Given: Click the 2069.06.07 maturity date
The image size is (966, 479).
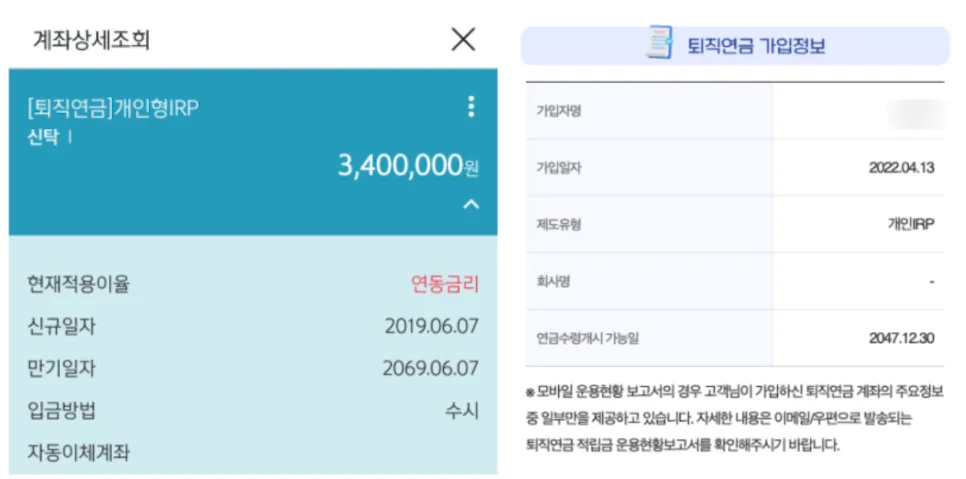Looking at the screenshot, I should (431, 368).
